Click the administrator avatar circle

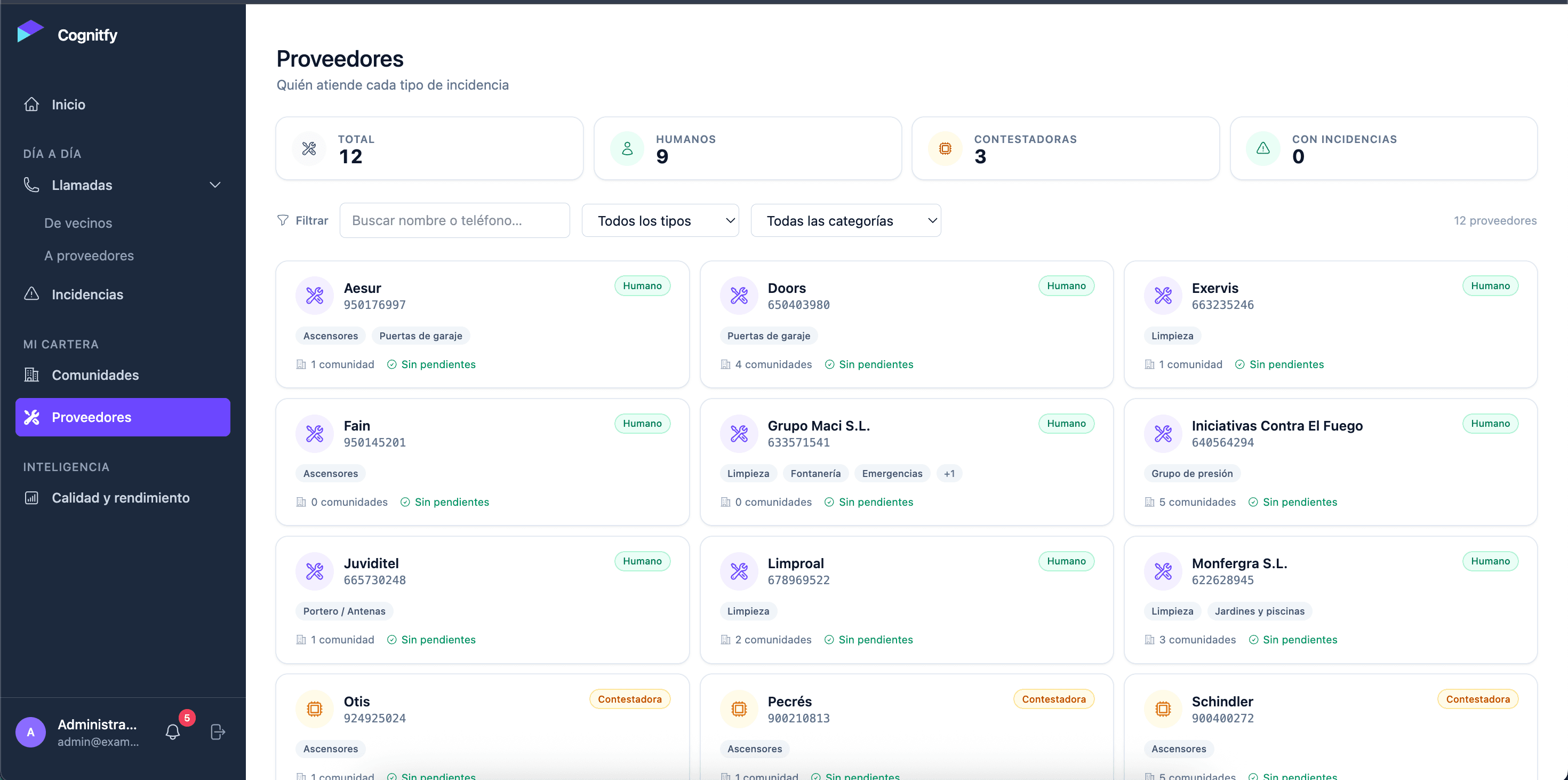(30, 732)
